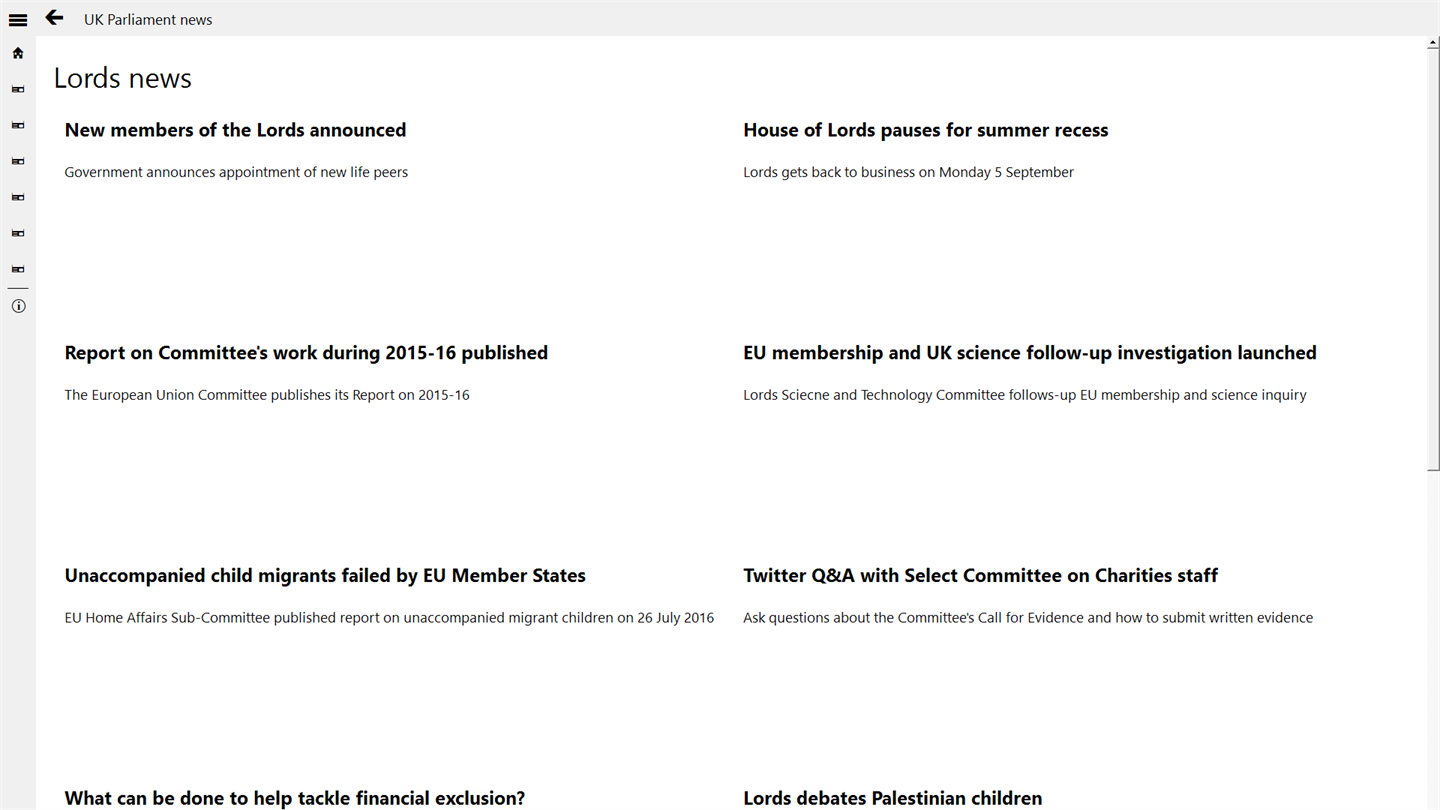The image size is (1440, 810).
Task: Open the info/about icon in sidebar
Action: coord(18,306)
